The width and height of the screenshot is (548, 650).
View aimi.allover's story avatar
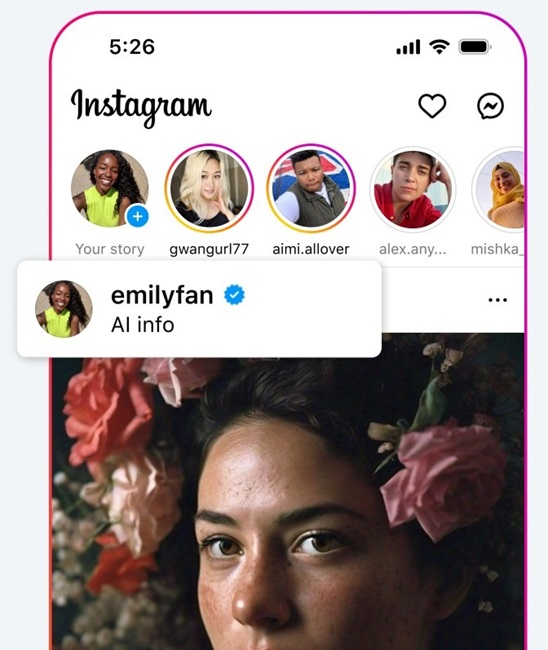point(311,188)
